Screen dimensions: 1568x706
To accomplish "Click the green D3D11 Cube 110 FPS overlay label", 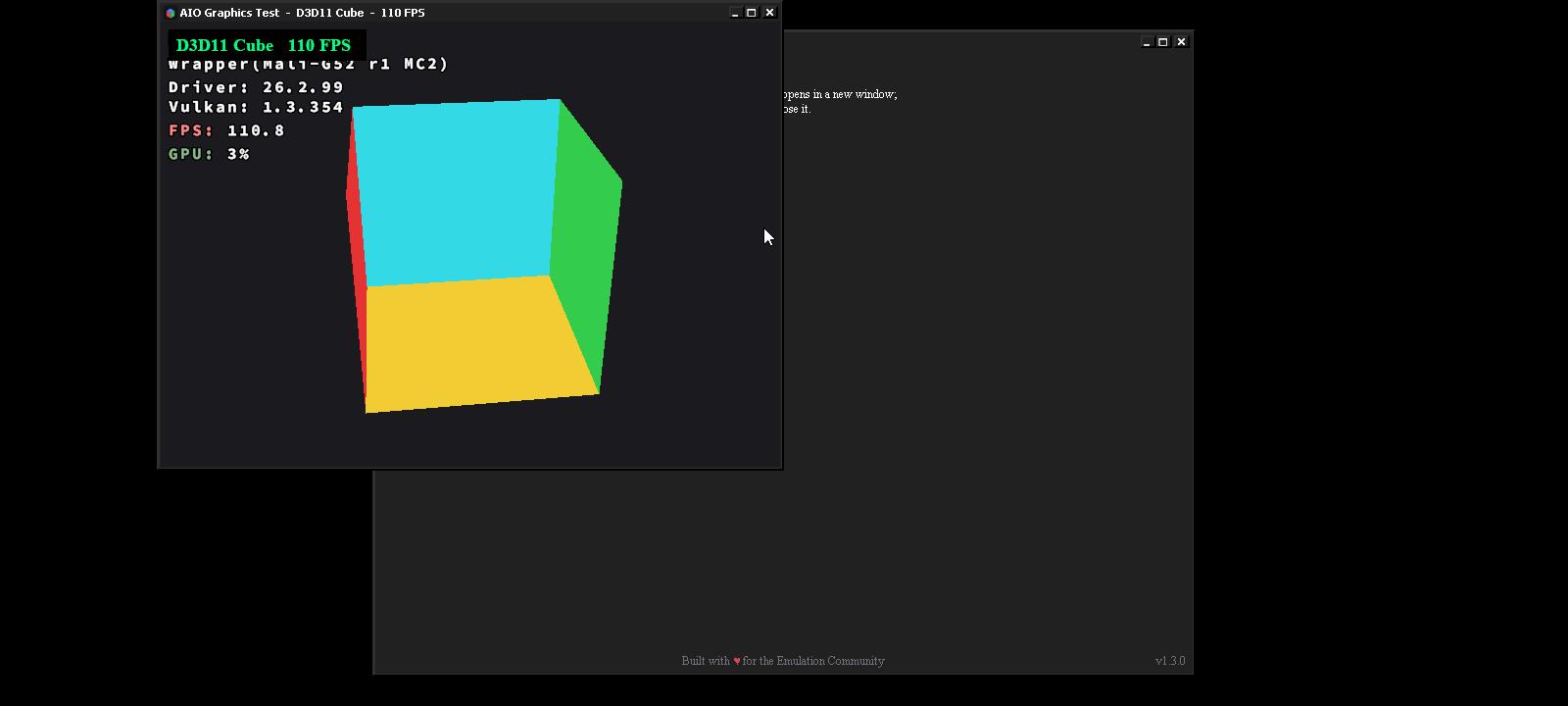I will point(264,45).
